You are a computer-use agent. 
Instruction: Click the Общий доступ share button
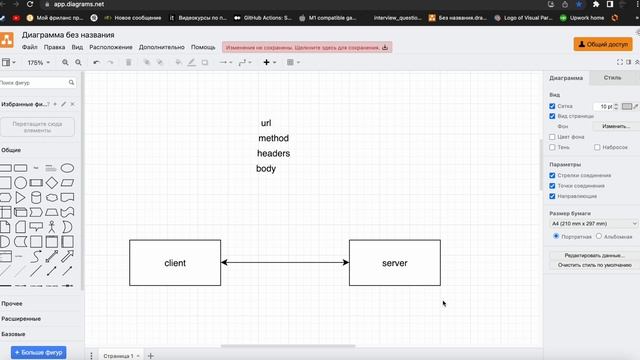click(x=603, y=44)
